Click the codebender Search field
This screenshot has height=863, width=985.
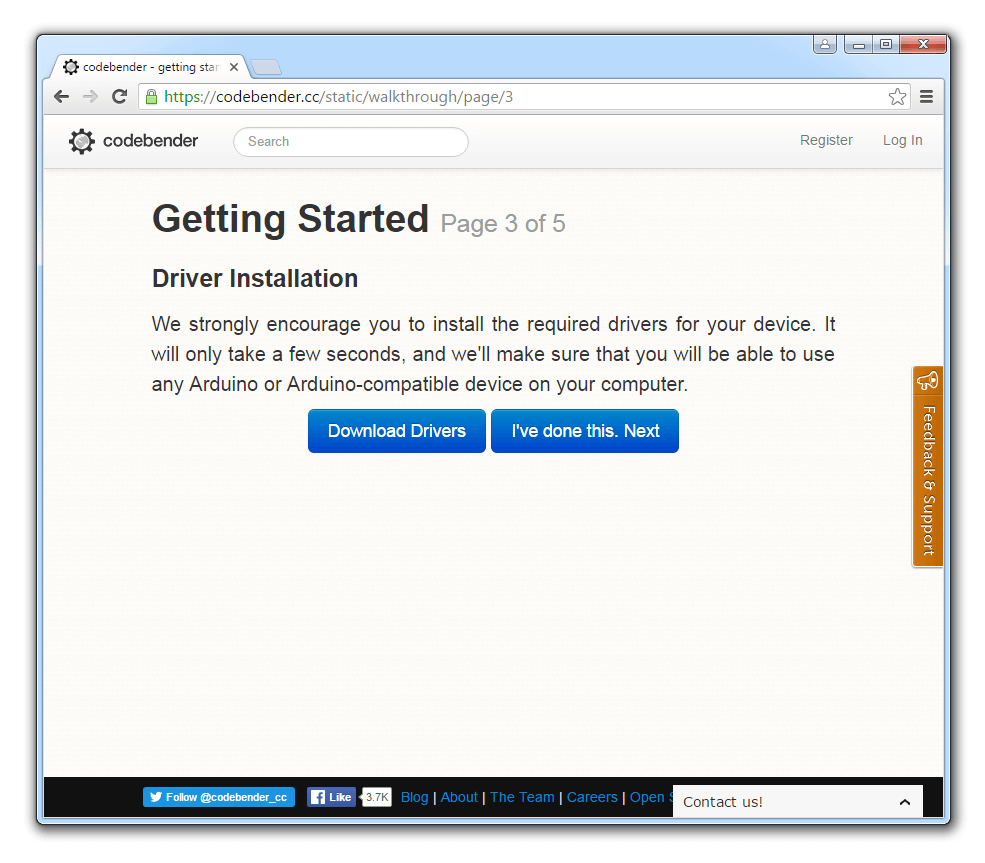point(350,142)
